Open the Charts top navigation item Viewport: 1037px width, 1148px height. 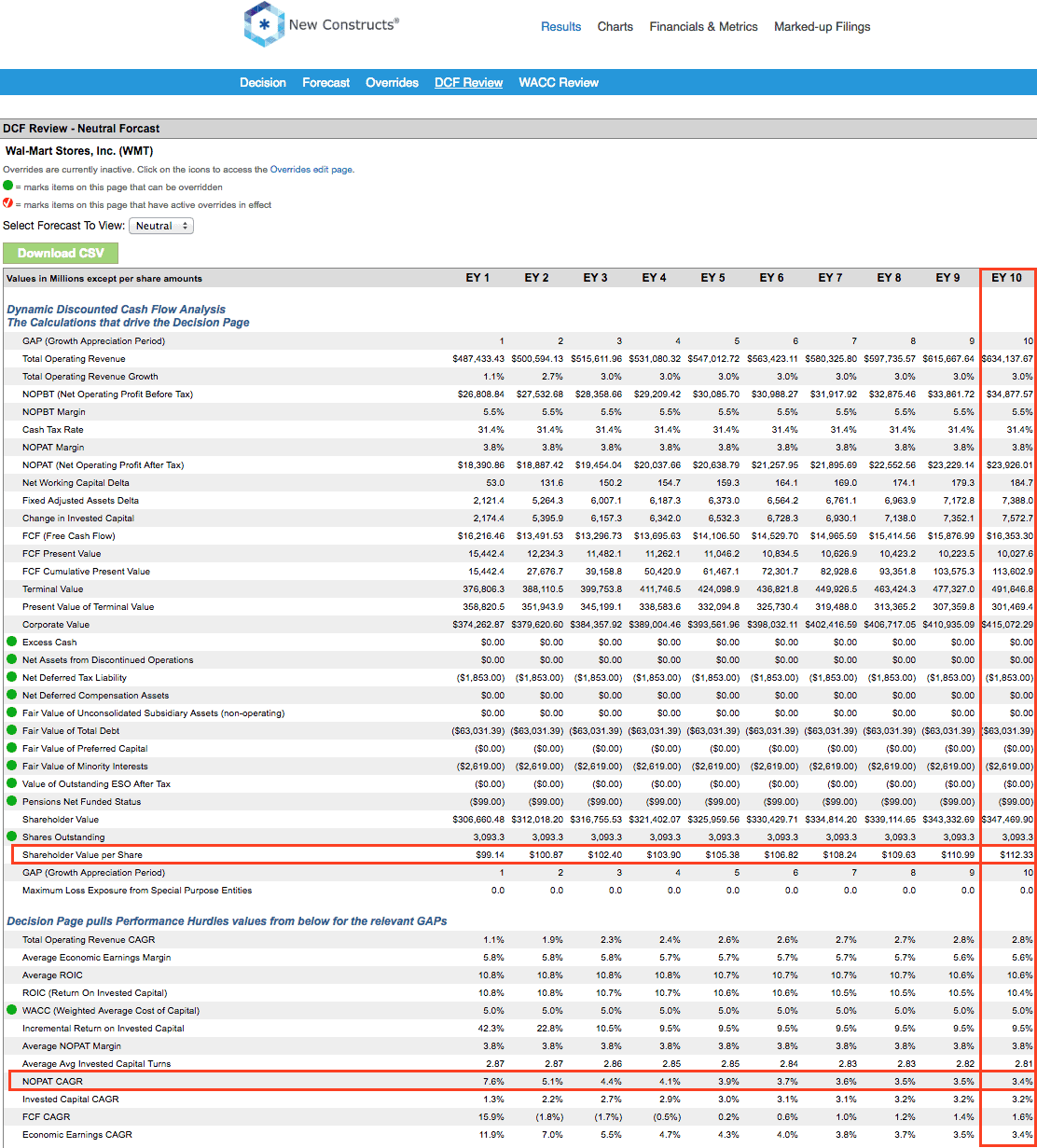click(x=615, y=27)
